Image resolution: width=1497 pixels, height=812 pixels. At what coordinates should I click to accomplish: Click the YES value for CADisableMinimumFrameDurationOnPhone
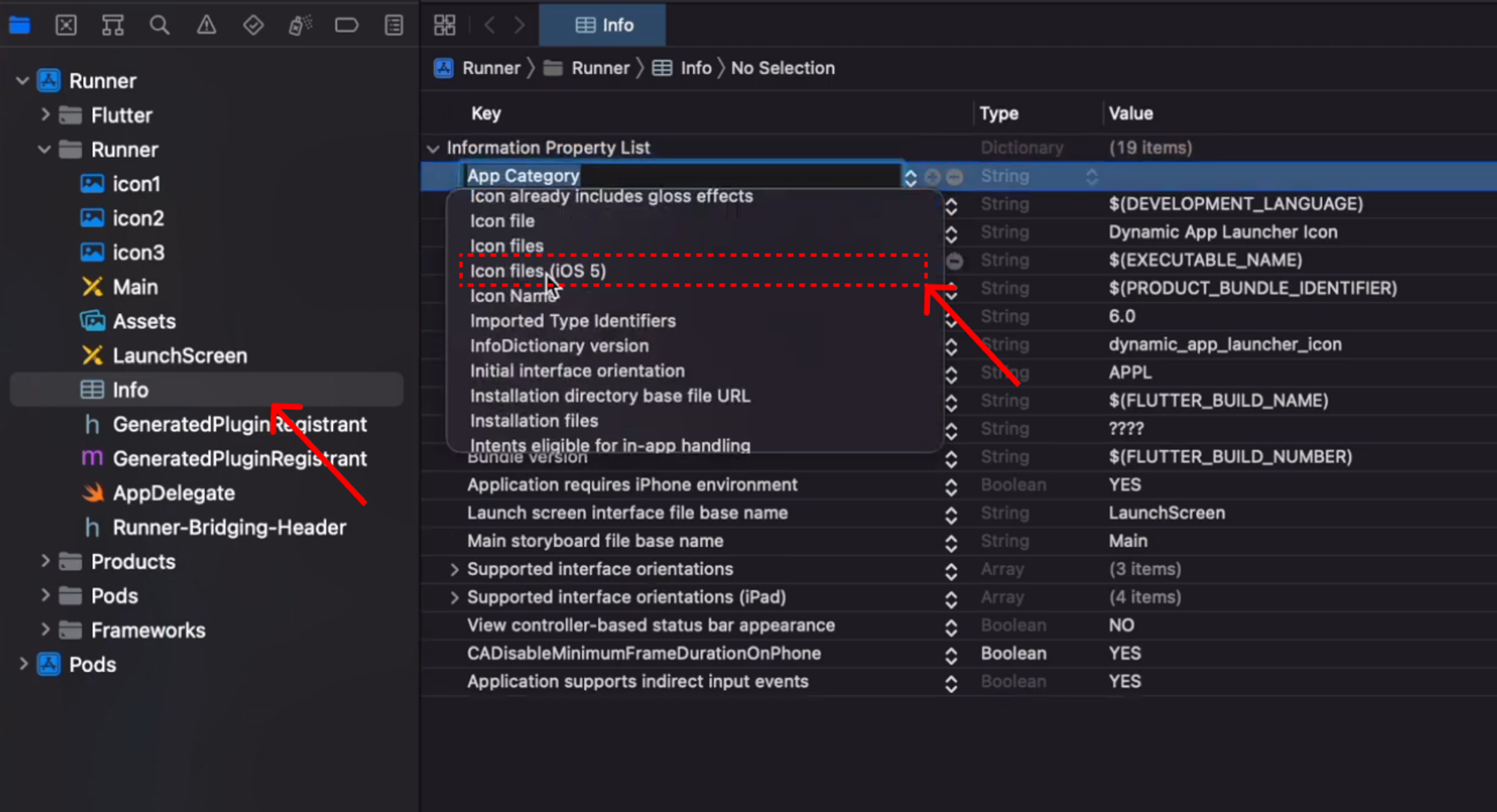point(1125,653)
